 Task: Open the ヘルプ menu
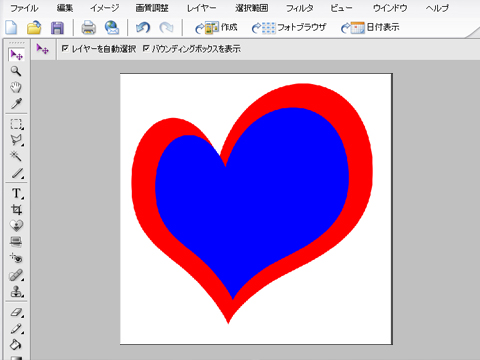[437, 8]
